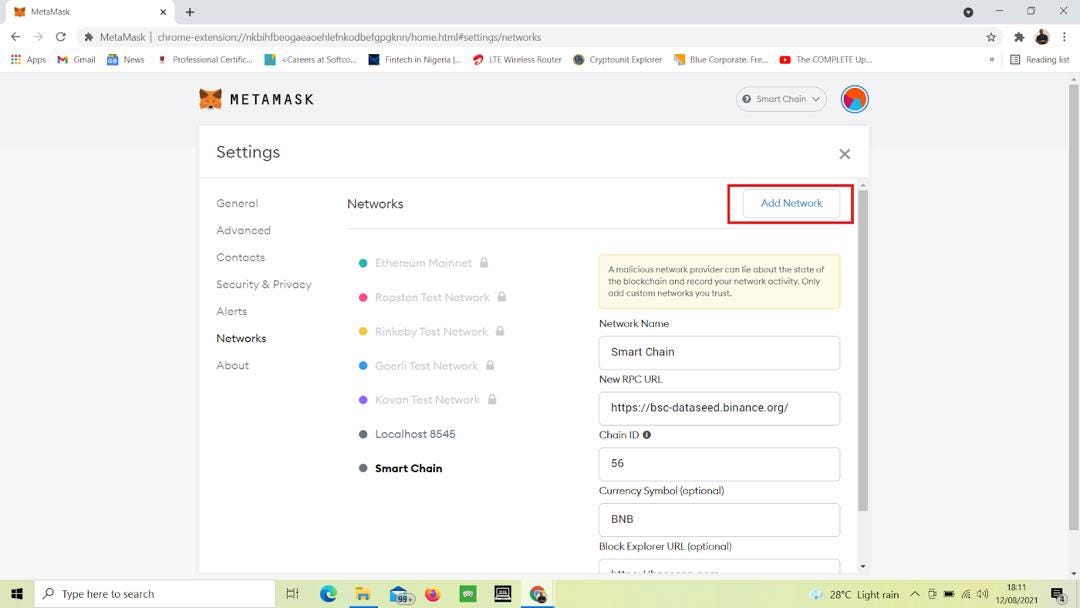This screenshot has width=1080, height=608.
Task: Open the Chrome three-dot menu
Action: pyautogui.click(x=1064, y=37)
